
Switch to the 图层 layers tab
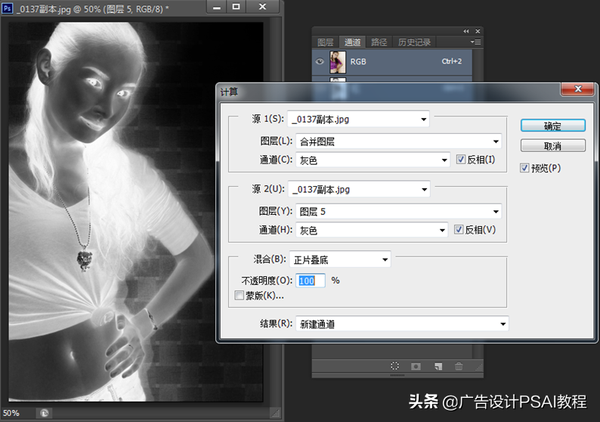tap(325, 43)
